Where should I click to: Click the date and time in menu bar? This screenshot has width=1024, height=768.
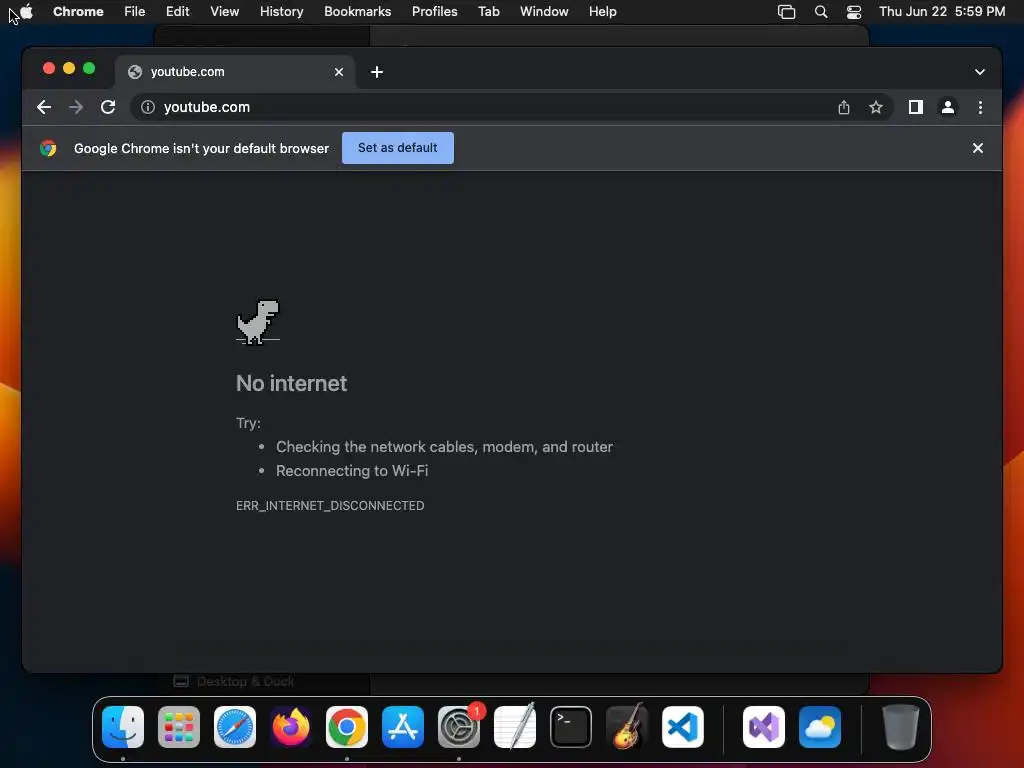[x=942, y=11]
